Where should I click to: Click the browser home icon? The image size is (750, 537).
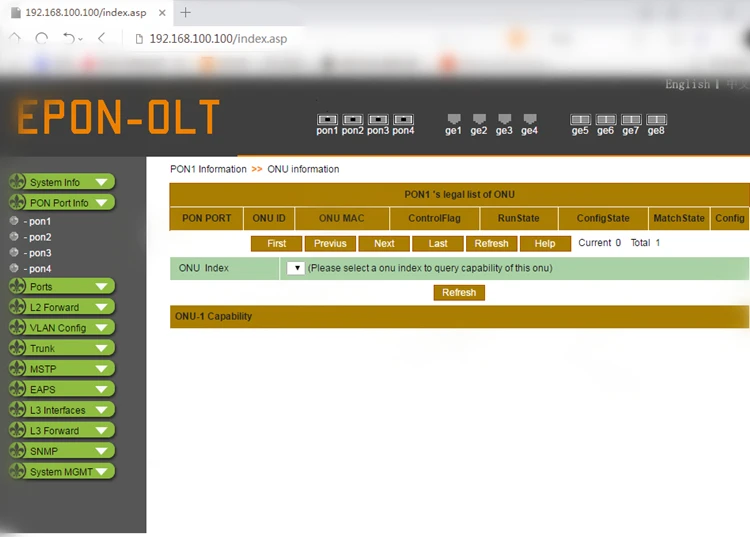click(x=15, y=38)
